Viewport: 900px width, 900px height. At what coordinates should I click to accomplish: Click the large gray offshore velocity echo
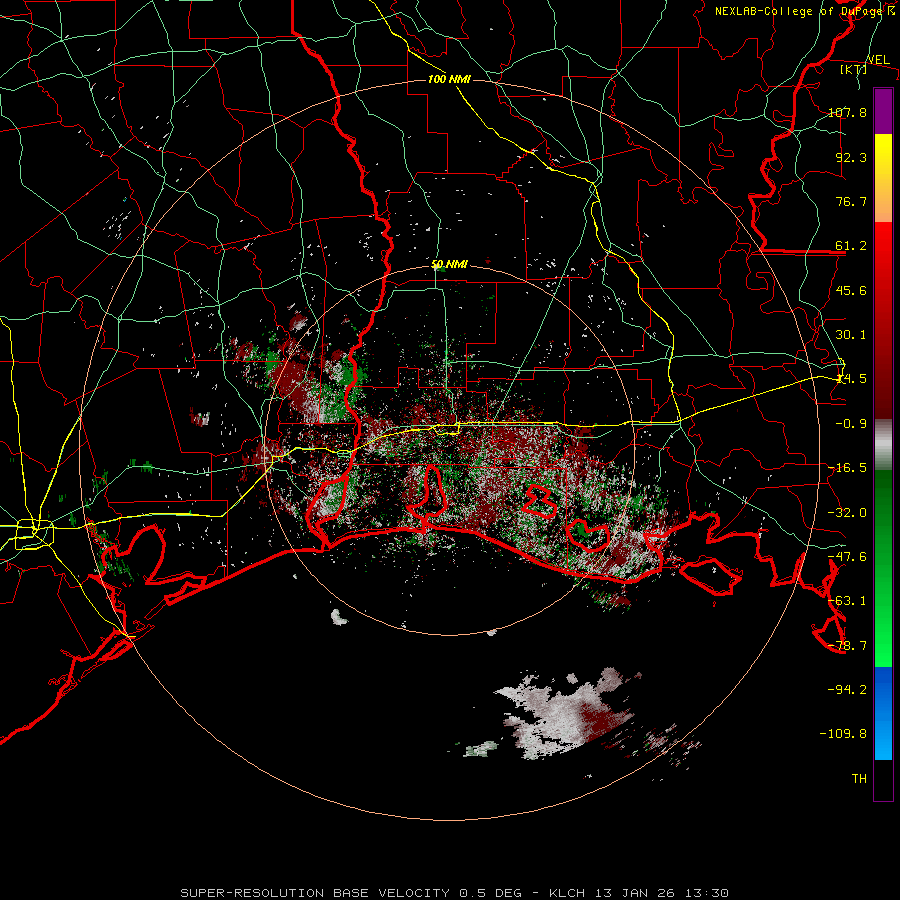point(565,715)
